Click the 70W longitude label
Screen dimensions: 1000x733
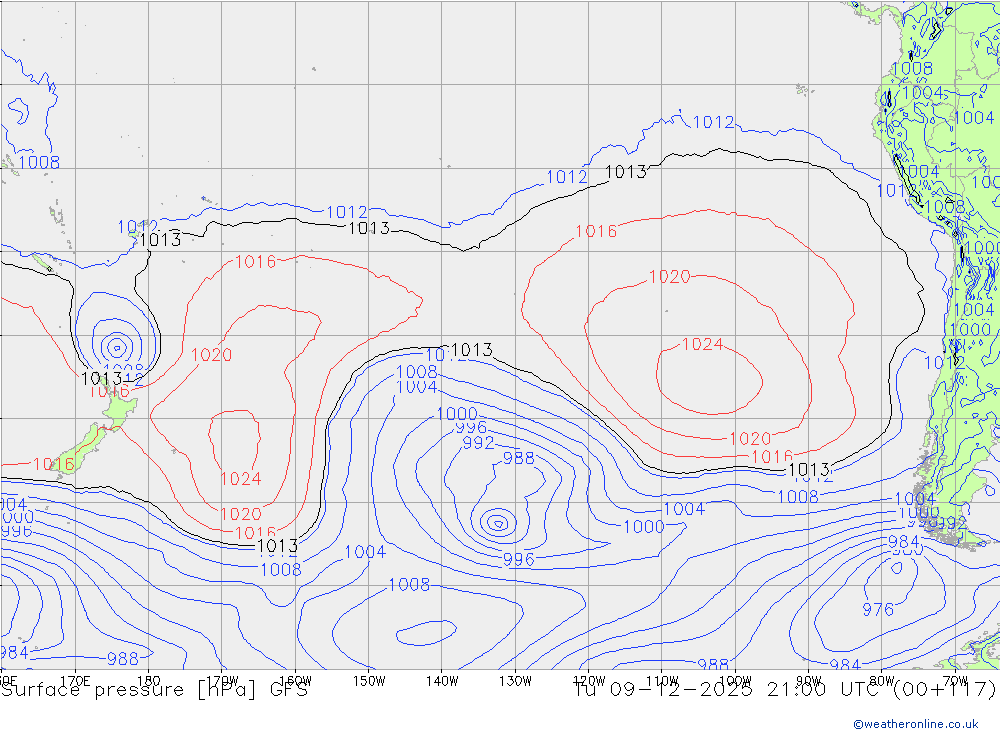pyautogui.click(x=955, y=681)
